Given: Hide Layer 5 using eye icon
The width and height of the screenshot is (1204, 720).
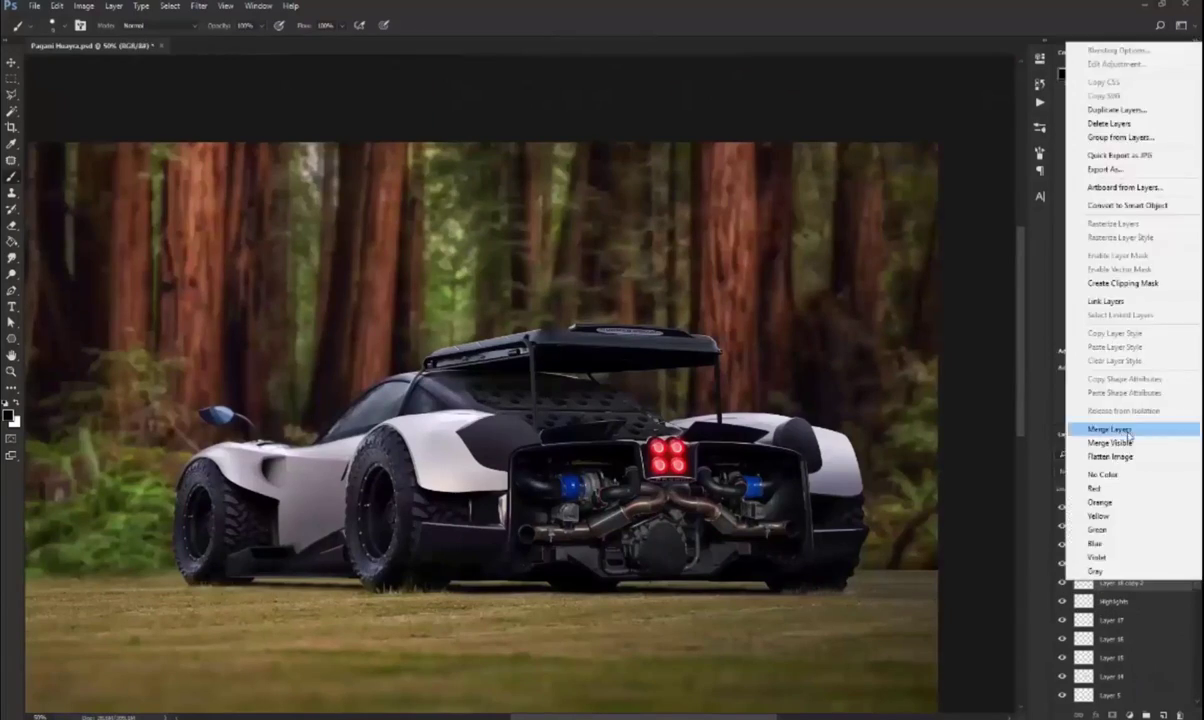Looking at the screenshot, I should (x=1062, y=695).
